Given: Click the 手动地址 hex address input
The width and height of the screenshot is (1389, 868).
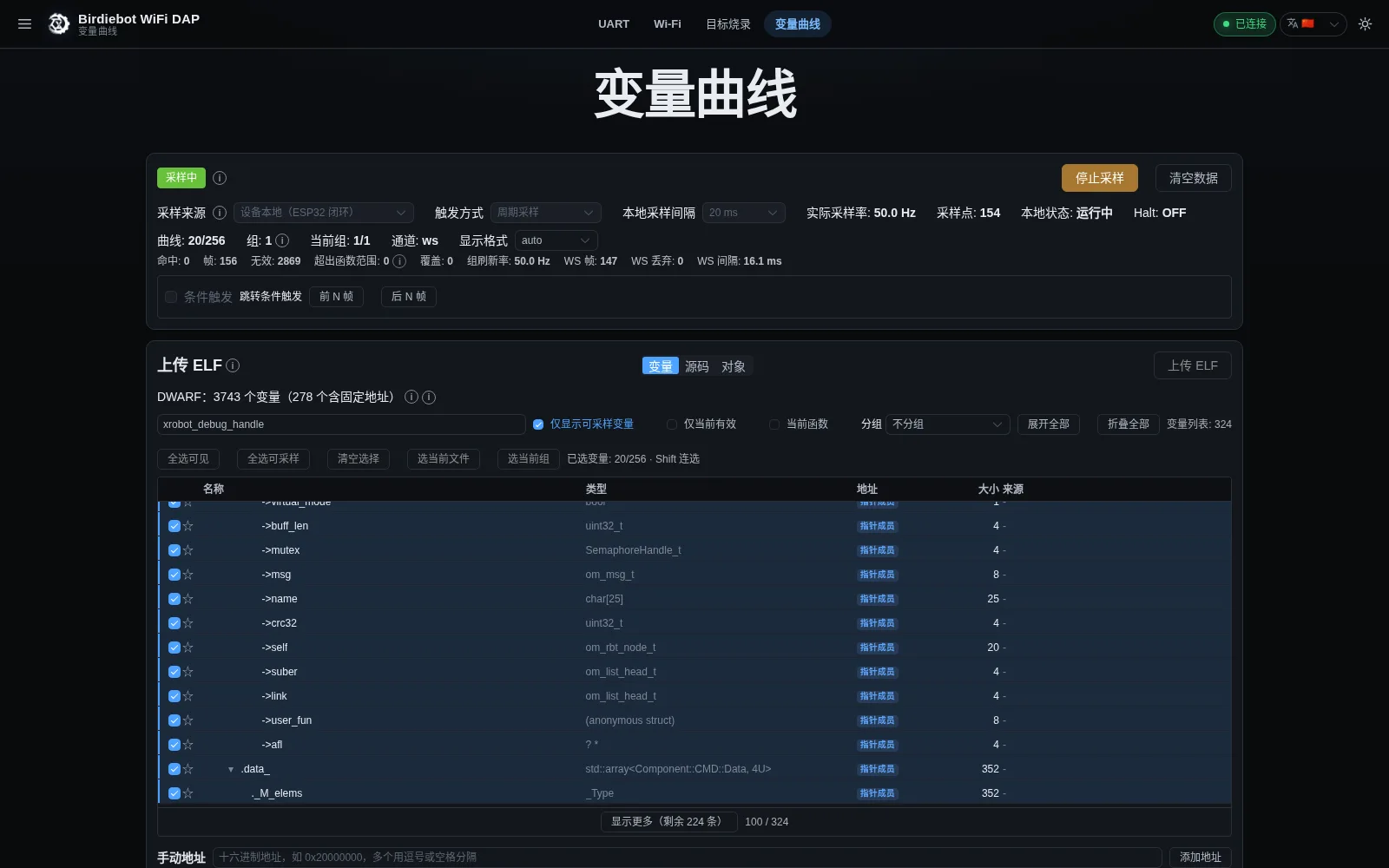Looking at the screenshot, I should pos(688,858).
